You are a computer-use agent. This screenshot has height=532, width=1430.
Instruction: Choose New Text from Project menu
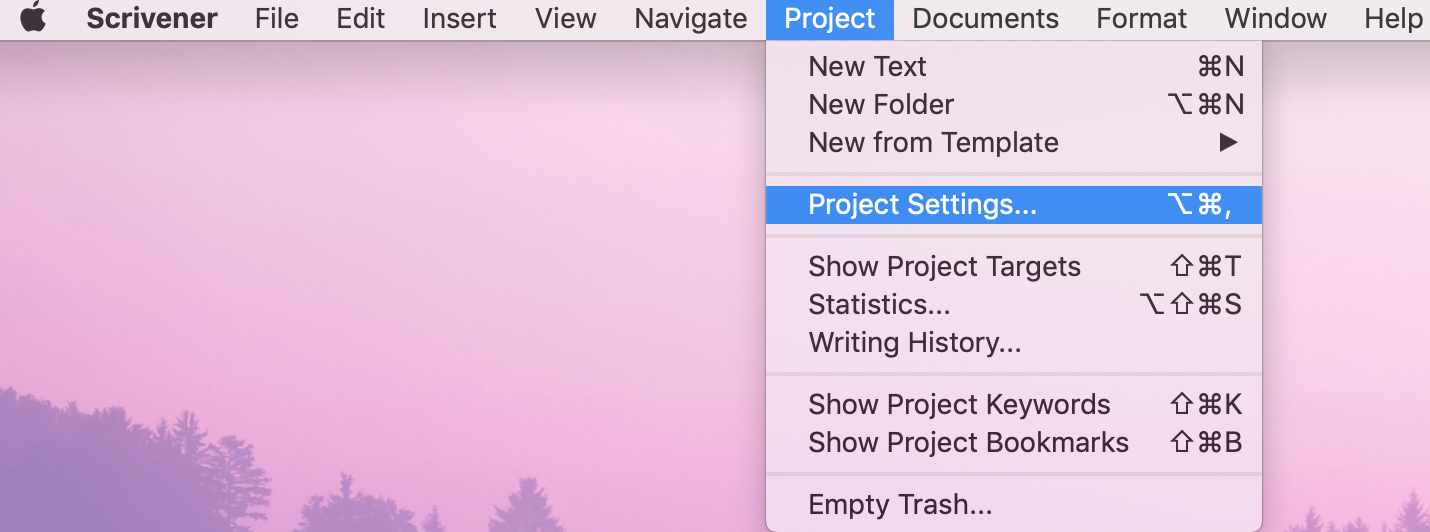[868, 67]
